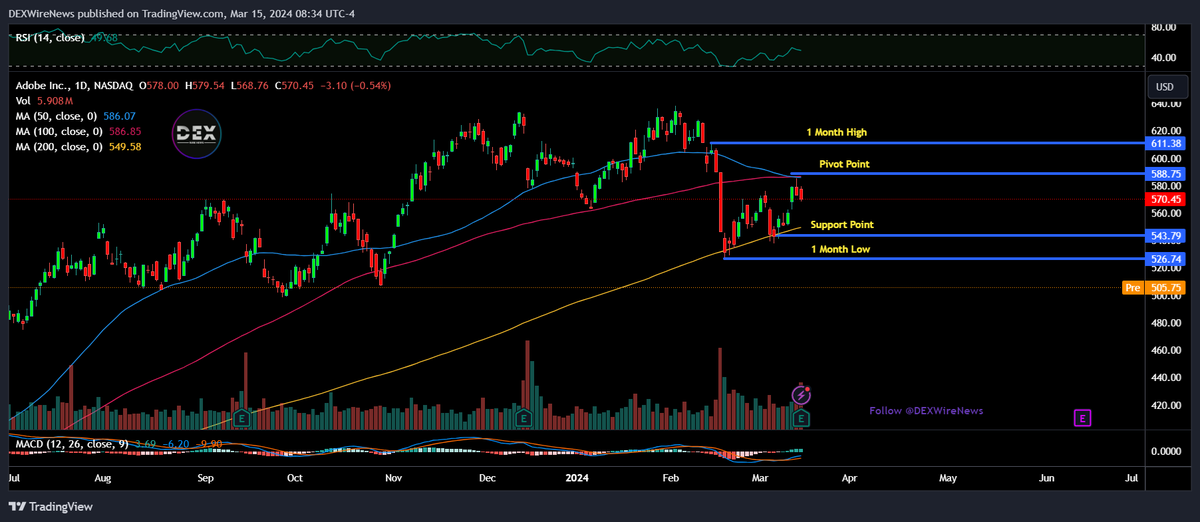Click the 588.75 price label
Viewport: 1200px width, 522px height.
coord(1168,174)
